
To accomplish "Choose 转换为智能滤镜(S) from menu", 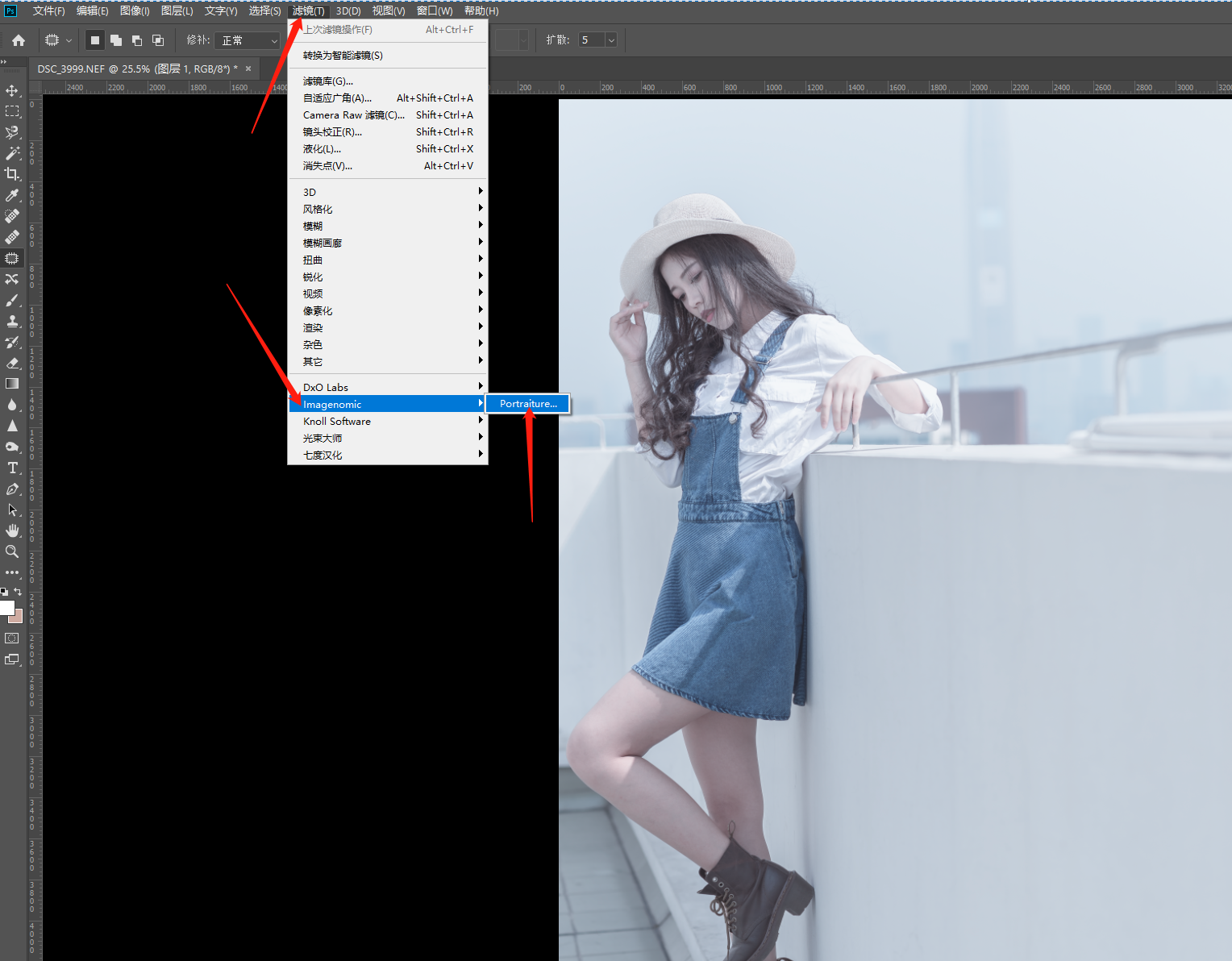I will pyautogui.click(x=343, y=56).
